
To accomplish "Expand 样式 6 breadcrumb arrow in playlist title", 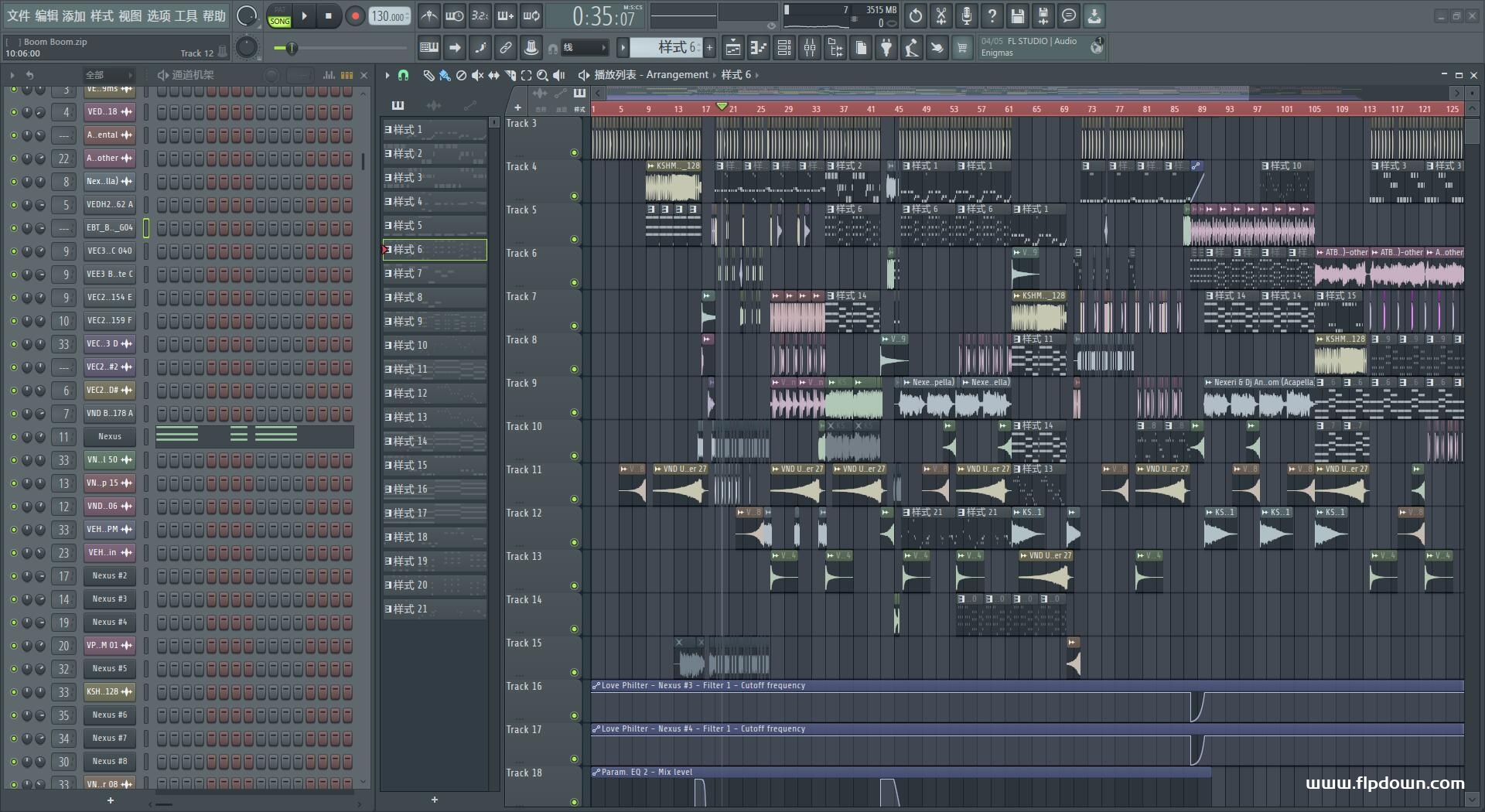I will coord(757,75).
